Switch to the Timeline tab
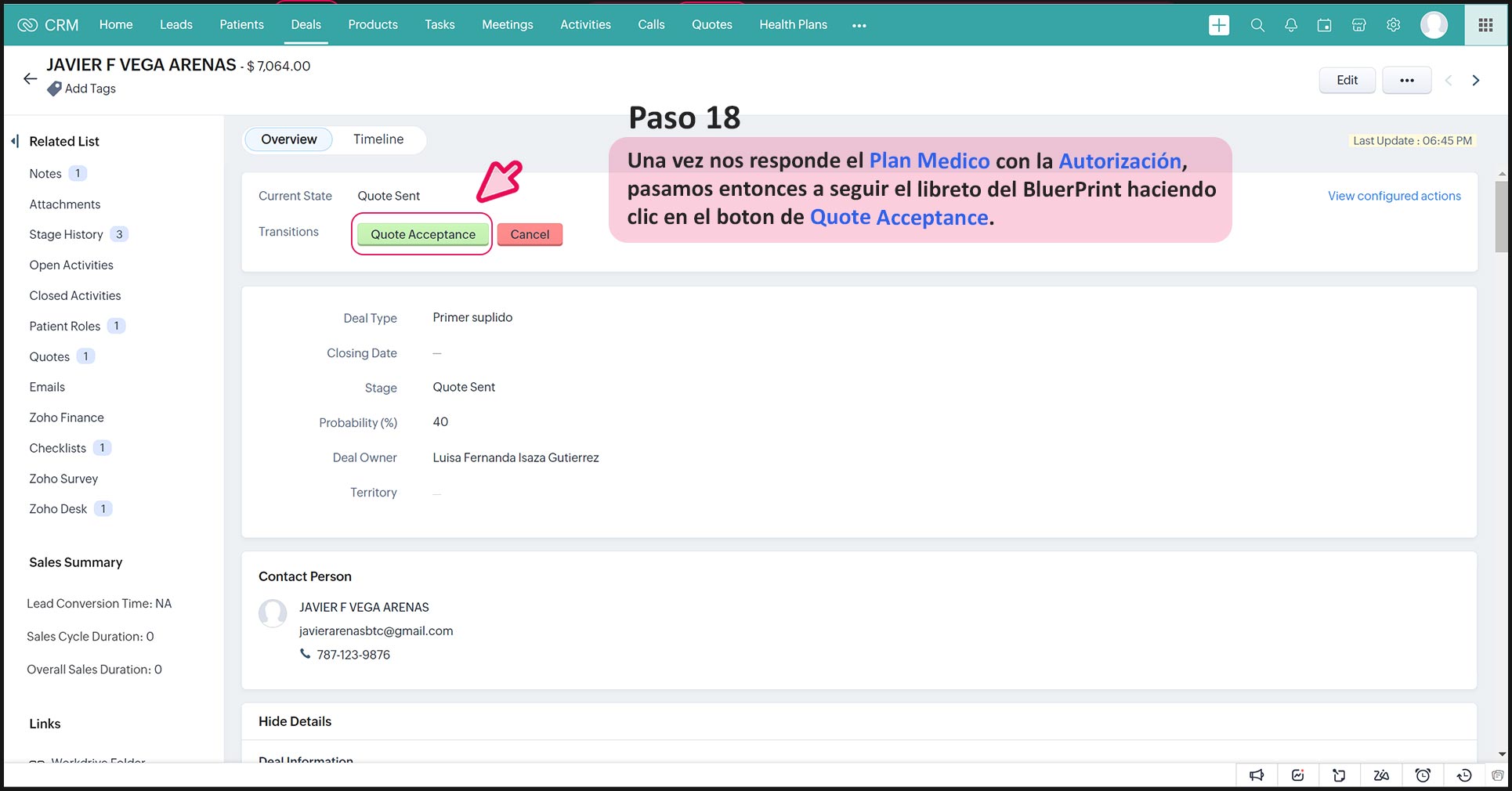1512x791 pixels. coord(378,139)
